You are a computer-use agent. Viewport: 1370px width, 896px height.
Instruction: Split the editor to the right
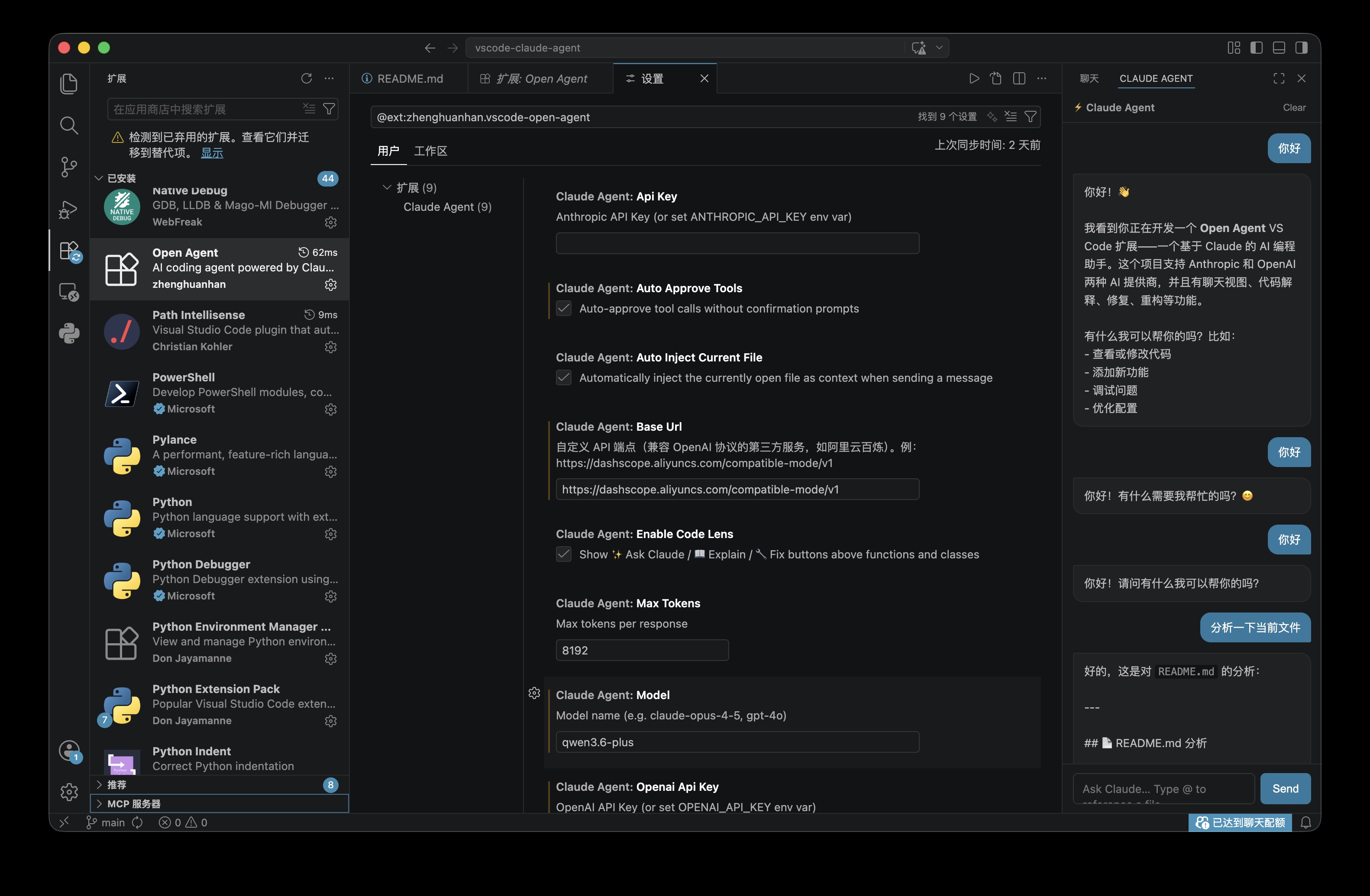(1019, 78)
